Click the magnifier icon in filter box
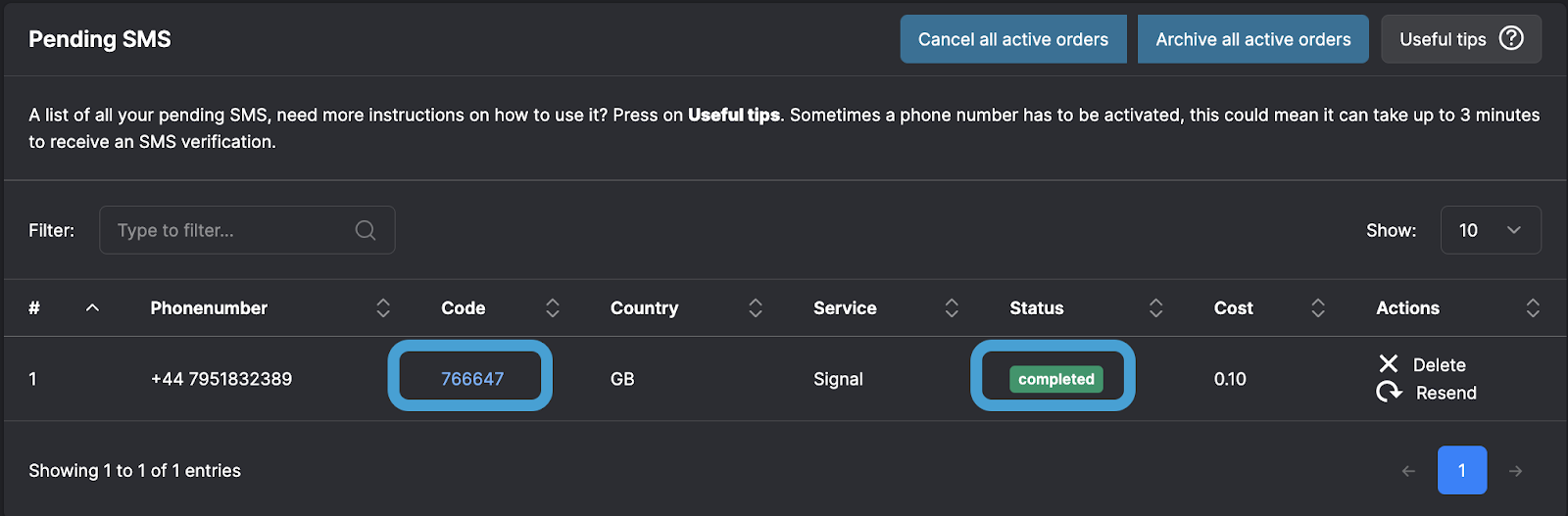The image size is (1568, 516). [366, 230]
